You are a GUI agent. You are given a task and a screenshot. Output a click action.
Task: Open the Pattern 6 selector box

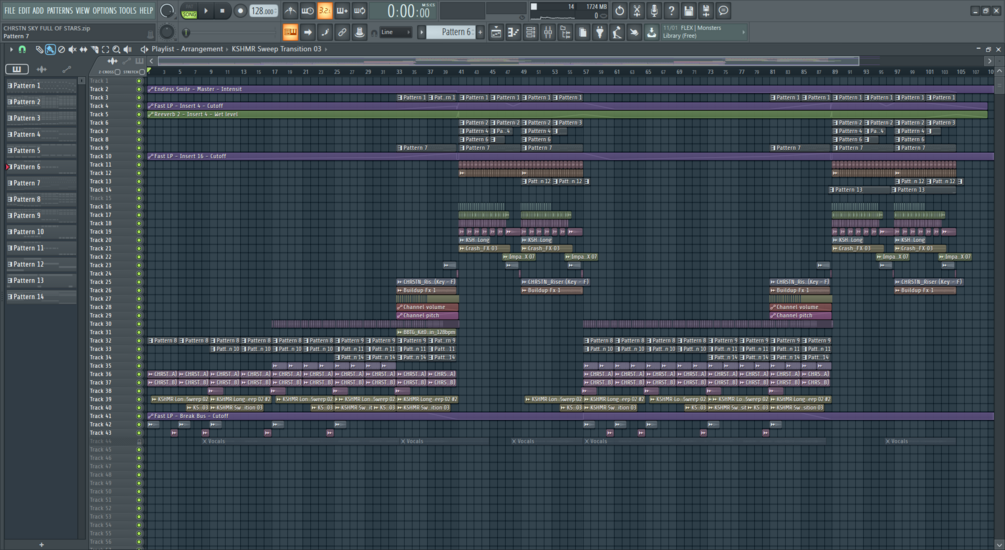point(451,32)
